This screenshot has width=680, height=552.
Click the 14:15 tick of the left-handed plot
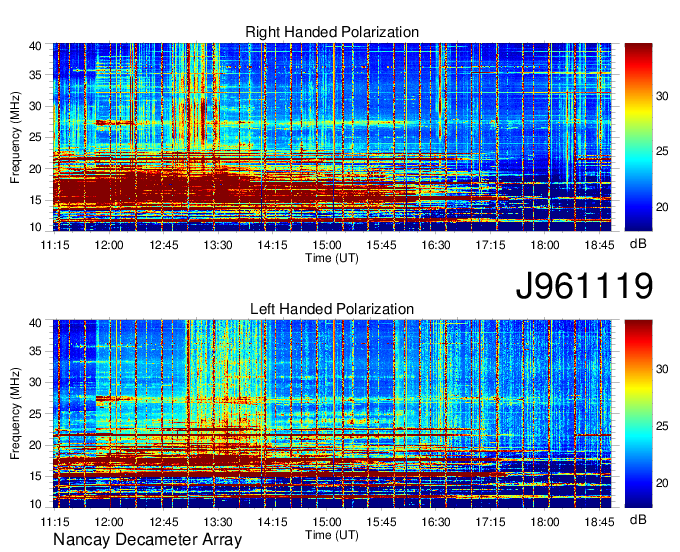click(x=272, y=522)
